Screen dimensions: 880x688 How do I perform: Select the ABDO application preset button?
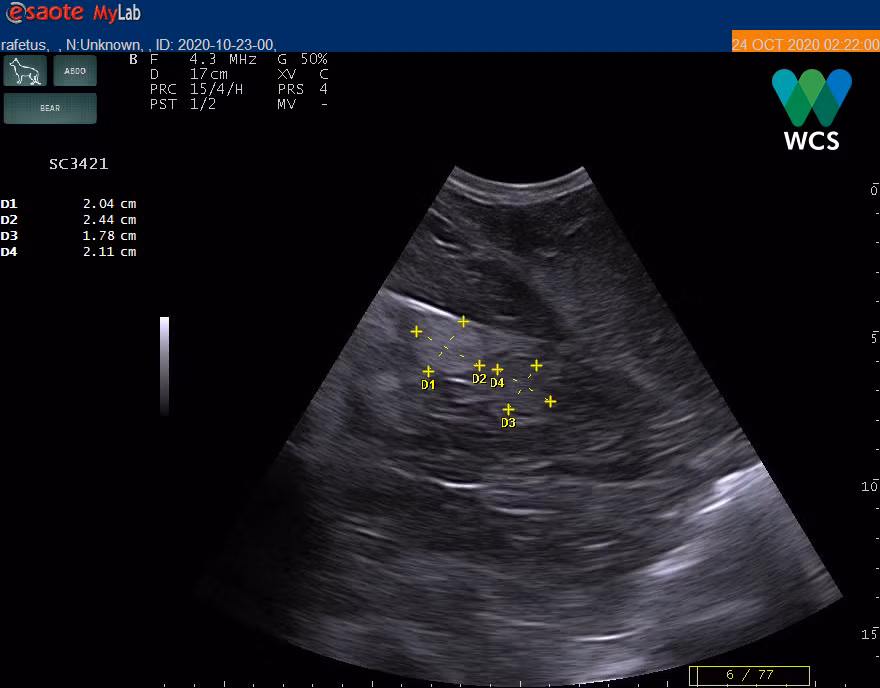coord(75,71)
